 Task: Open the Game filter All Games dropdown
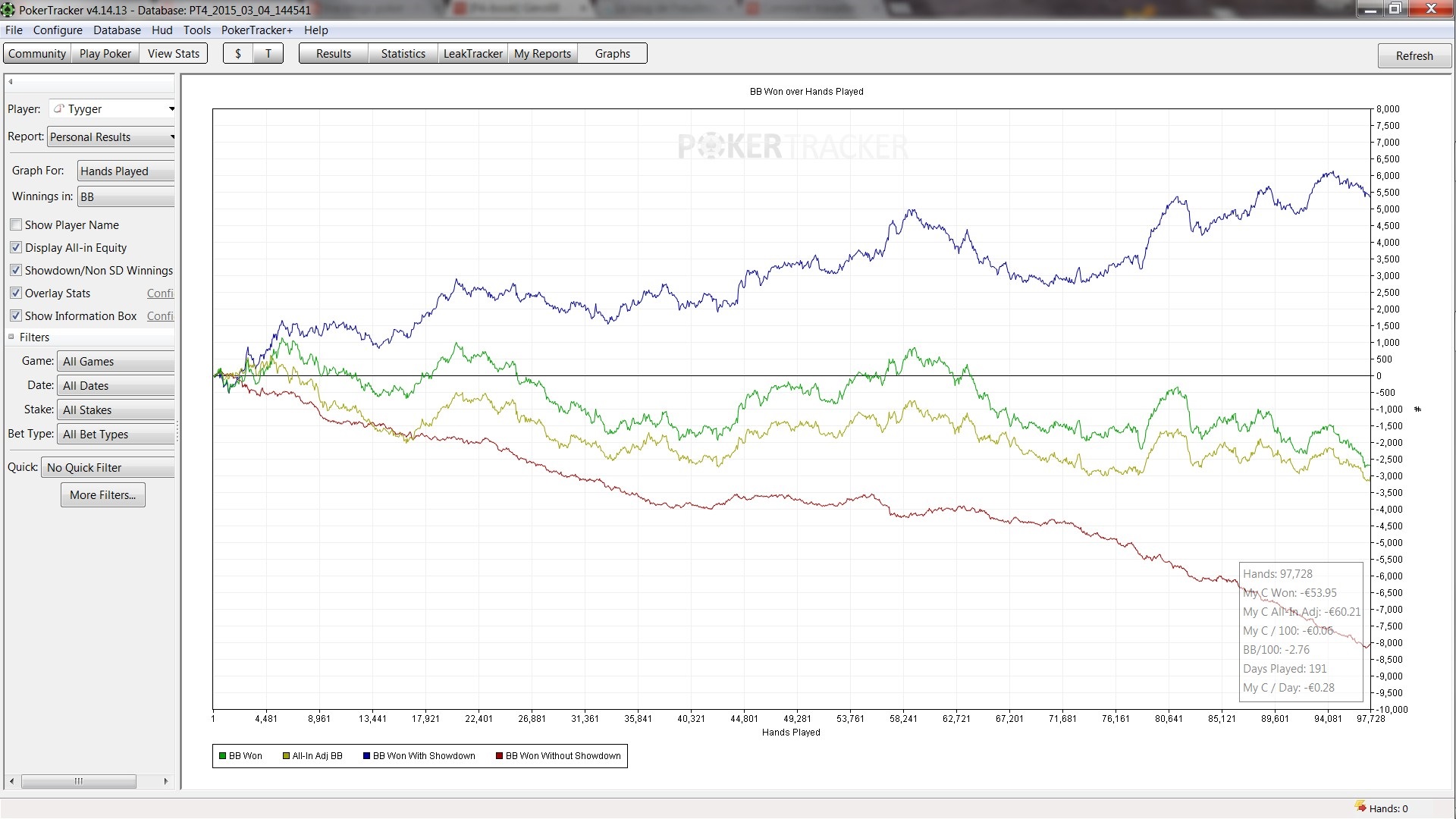(x=116, y=362)
